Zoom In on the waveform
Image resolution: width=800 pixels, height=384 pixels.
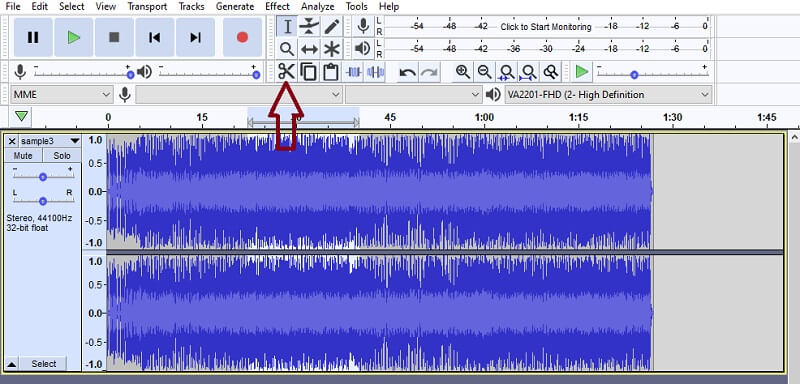tap(463, 72)
